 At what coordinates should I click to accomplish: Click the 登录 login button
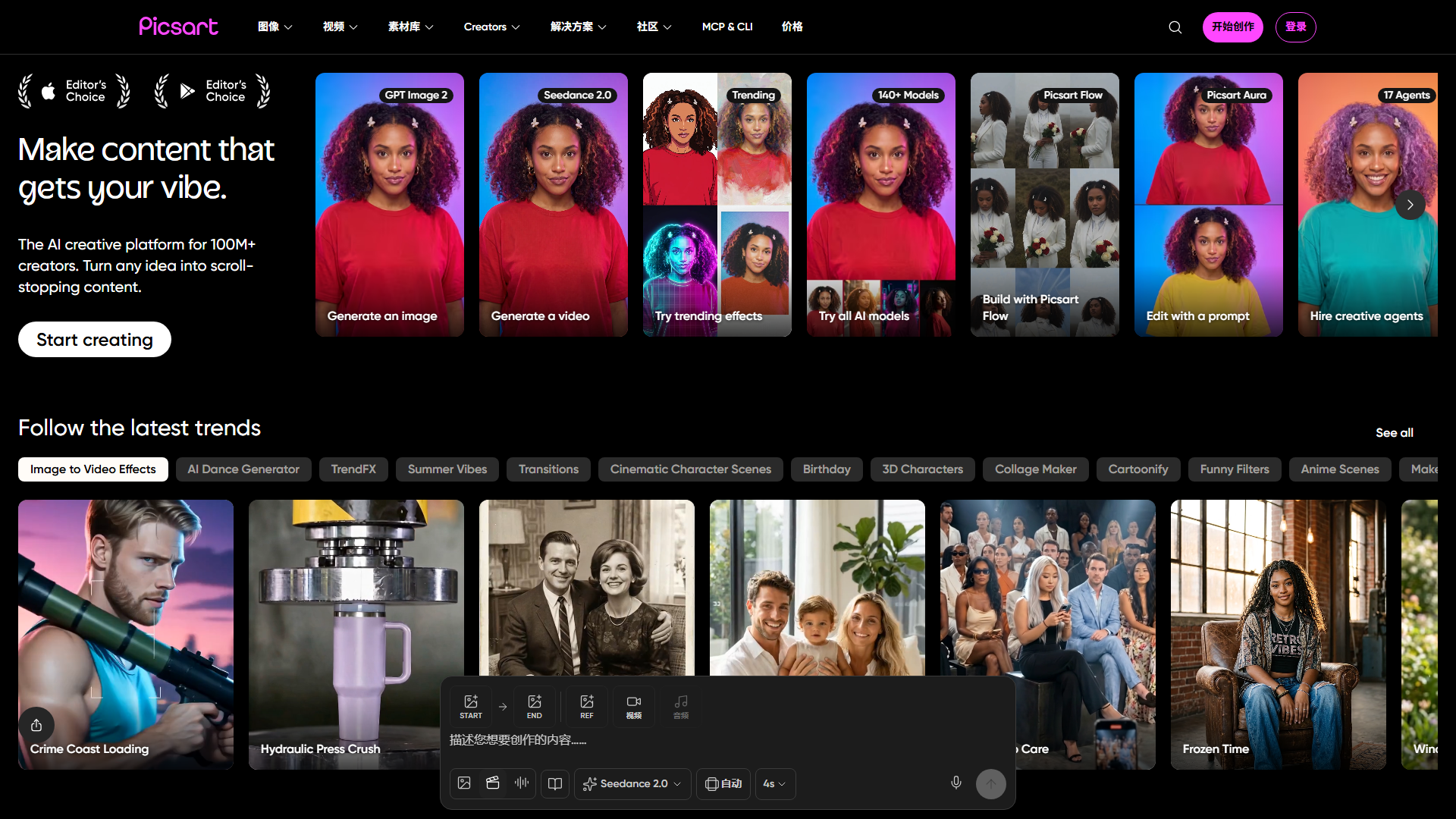click(1296, 27)
